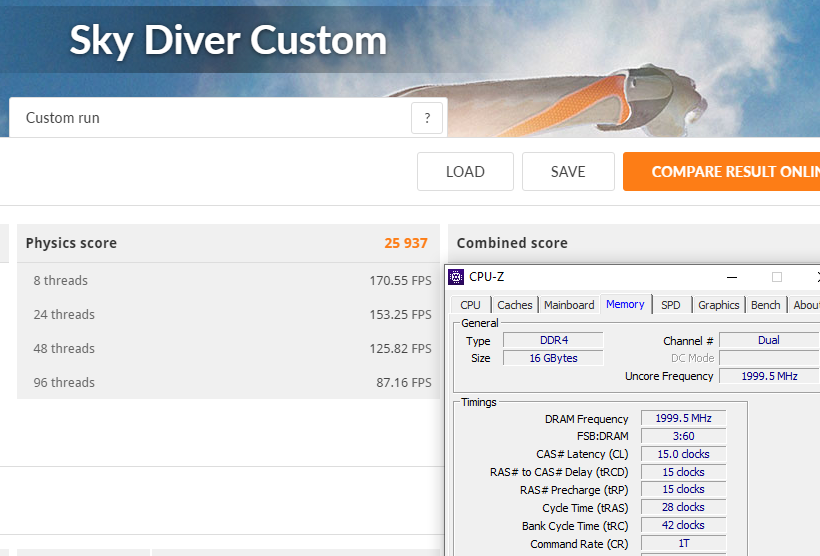Click the Uncore Frequency 1999.5 MHz value
820x556 pixels.
click(x=769, y=376)
